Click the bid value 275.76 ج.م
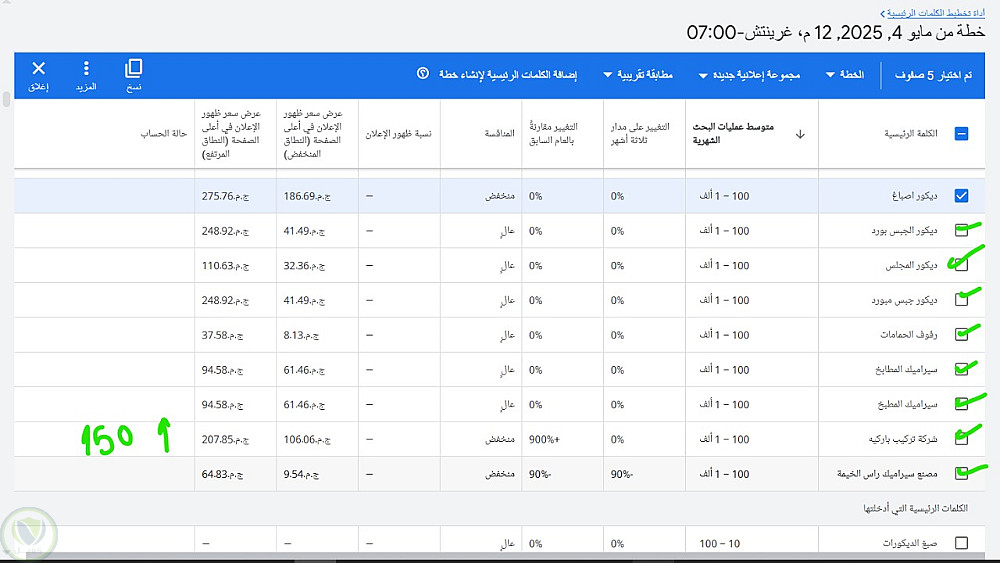Screen dimensions: 1000x563 pyautogui.click(x=225, y=196)
